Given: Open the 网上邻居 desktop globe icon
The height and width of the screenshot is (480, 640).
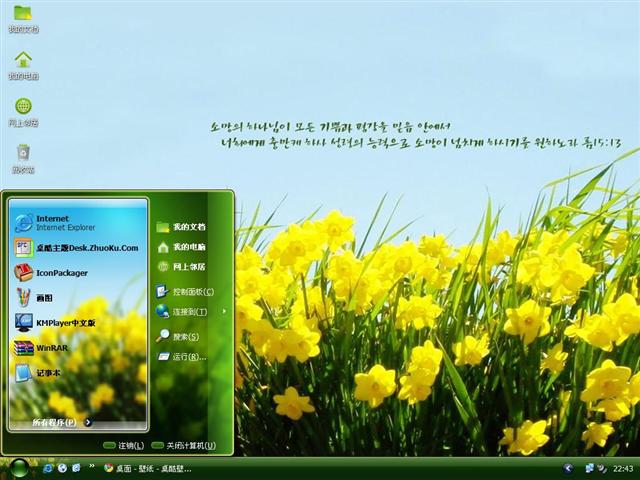Looking at the screenshot, I should pos(23,112).
